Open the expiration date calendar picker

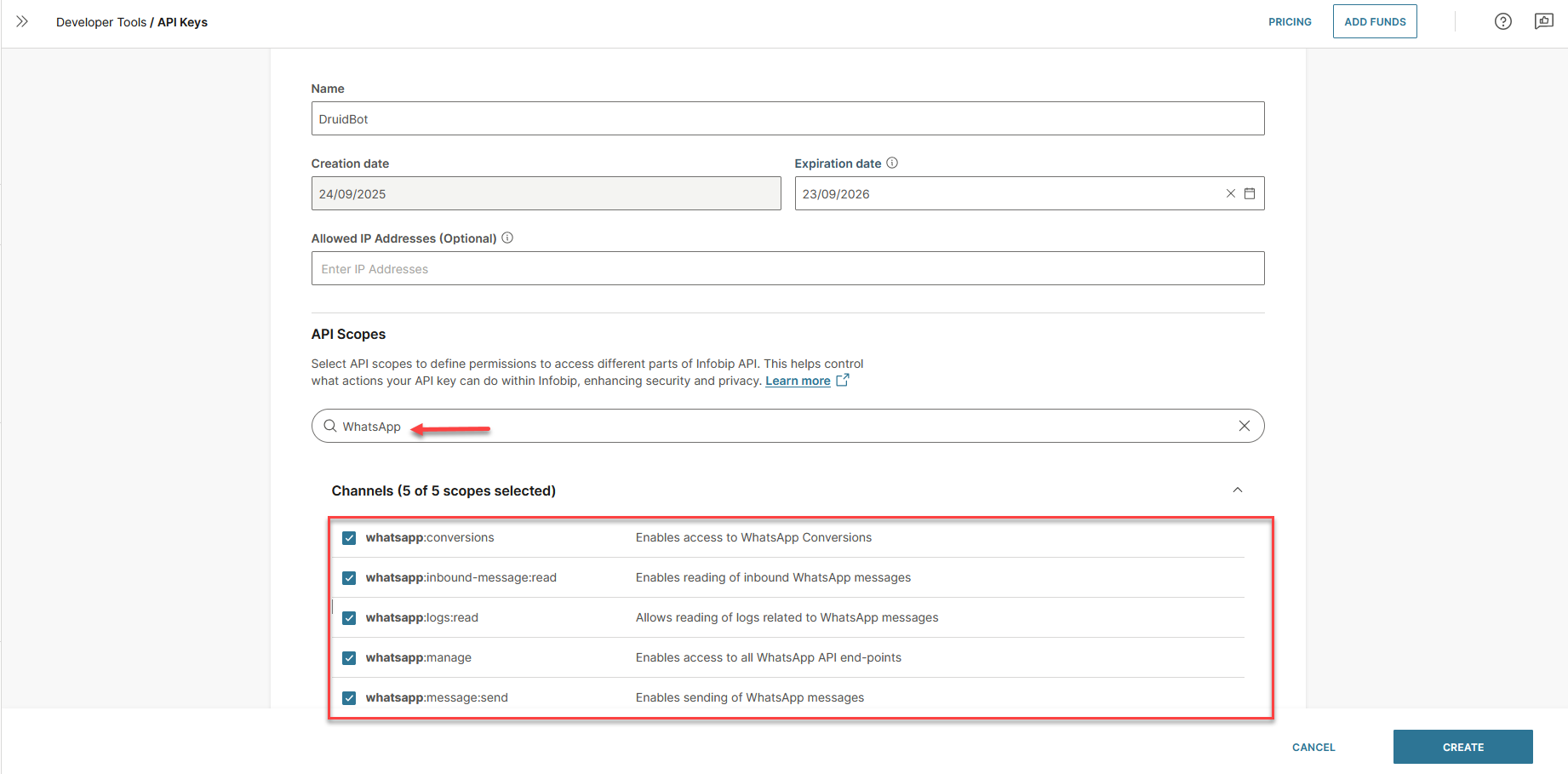click(1250, 193)
